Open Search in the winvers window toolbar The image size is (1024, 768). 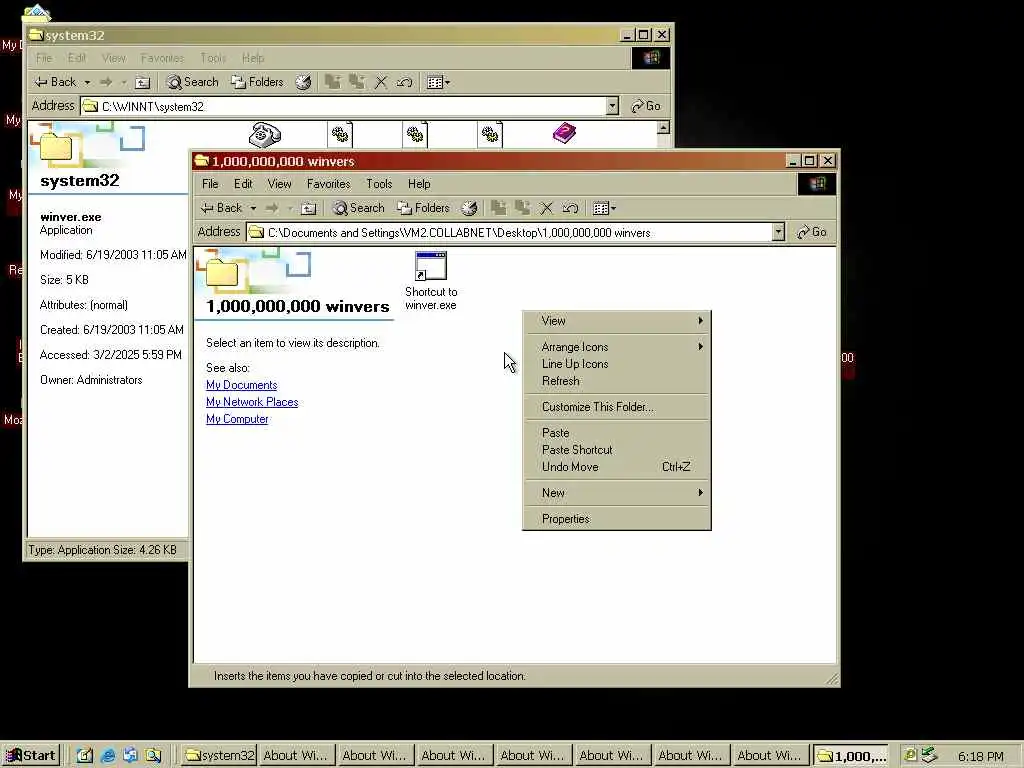click(359, 208)
